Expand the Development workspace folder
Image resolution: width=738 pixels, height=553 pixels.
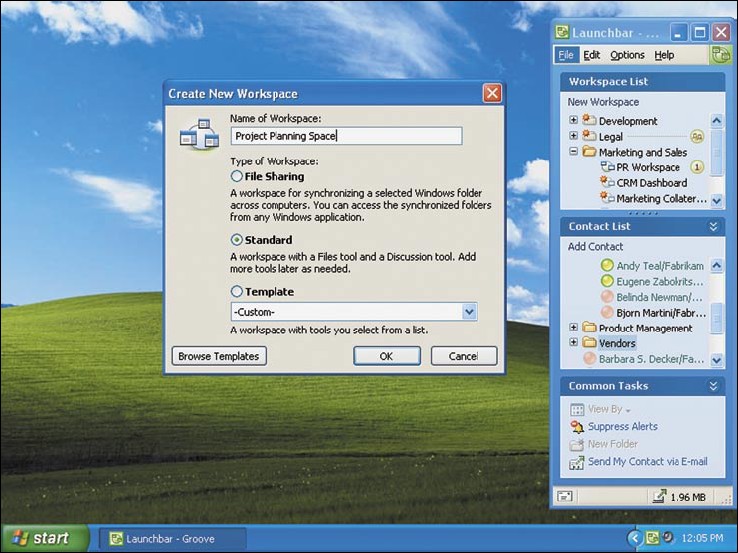coord(573,121)
